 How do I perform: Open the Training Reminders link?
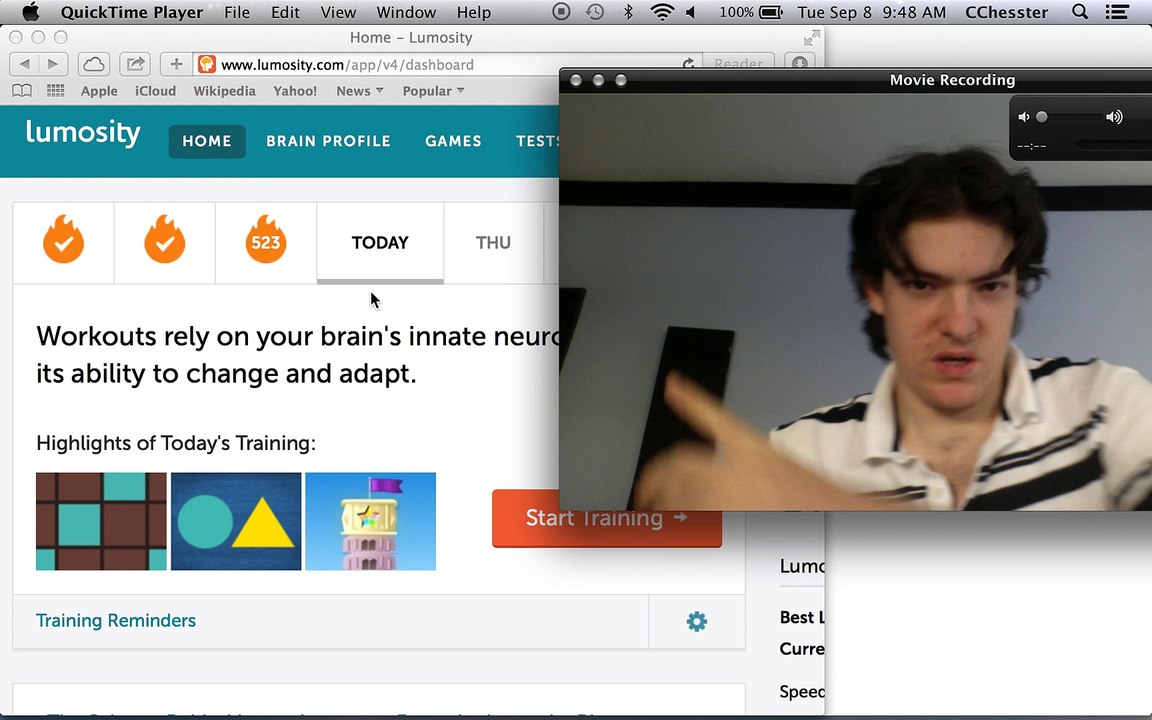click(116, 621)
